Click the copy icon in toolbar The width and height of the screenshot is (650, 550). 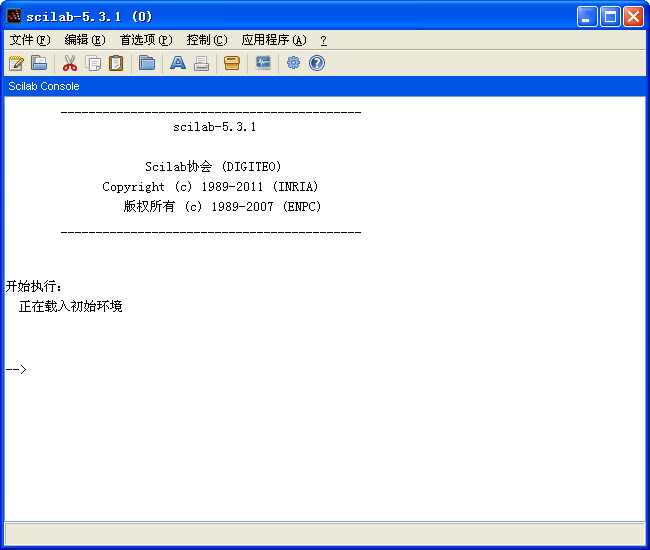(x=93, y=63)
